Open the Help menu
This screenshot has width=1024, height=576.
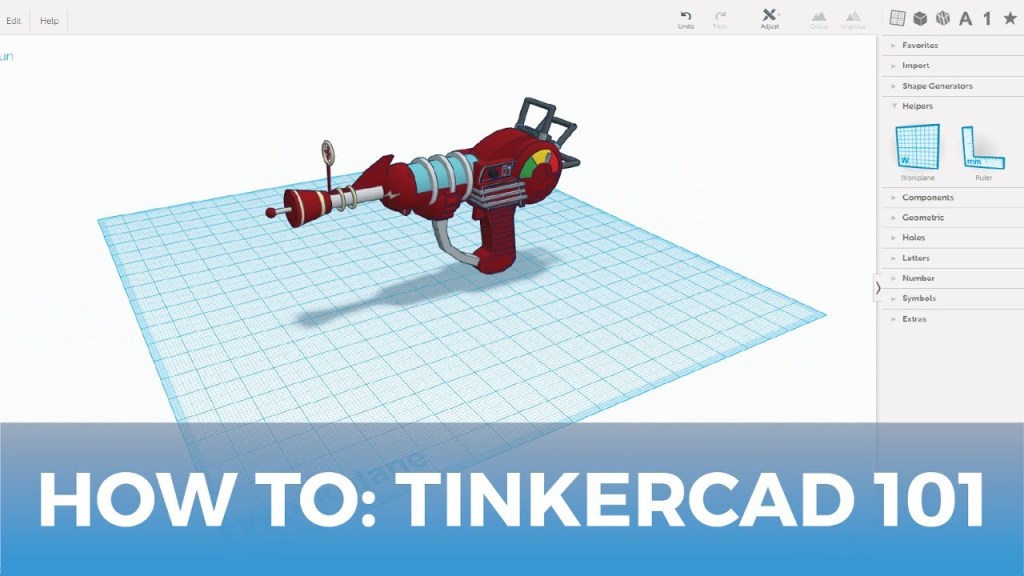(x=49, y=21)
